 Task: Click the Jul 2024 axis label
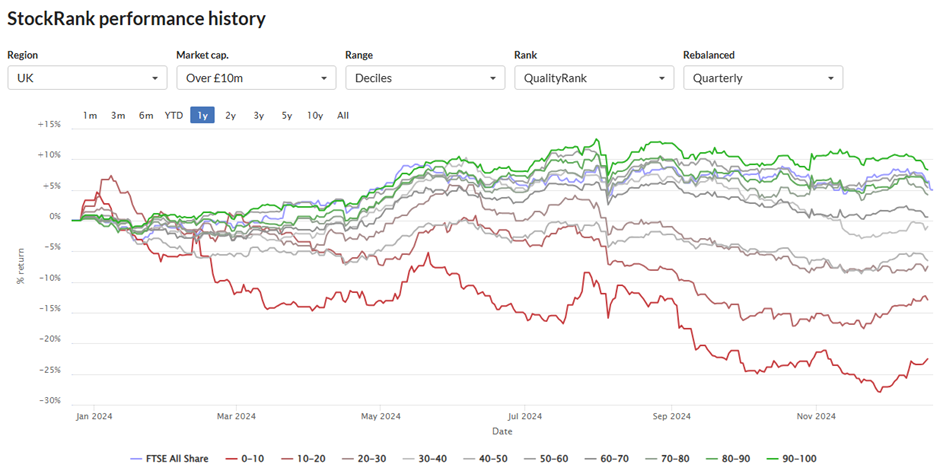(525, 416)
